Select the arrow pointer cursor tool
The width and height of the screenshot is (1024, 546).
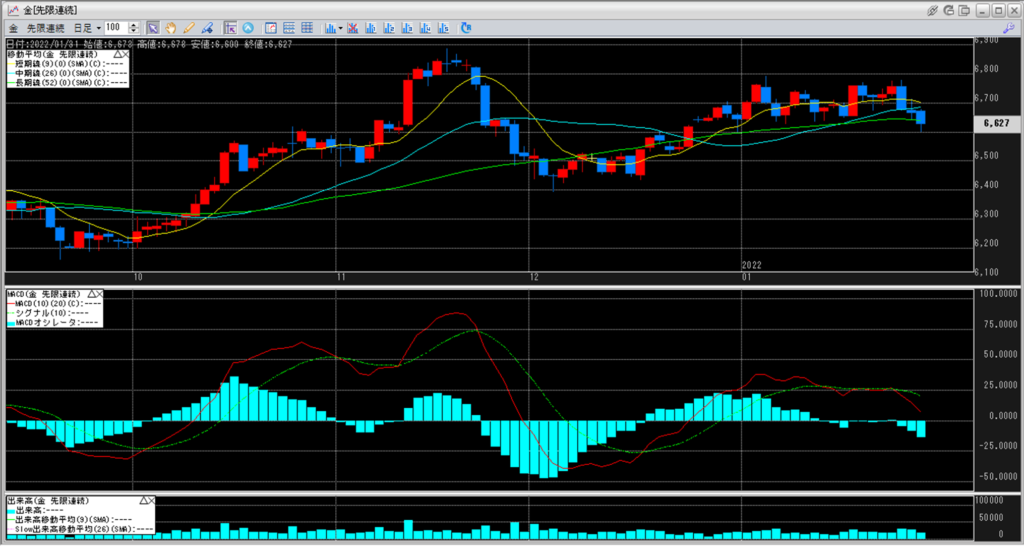click(152, 27)
